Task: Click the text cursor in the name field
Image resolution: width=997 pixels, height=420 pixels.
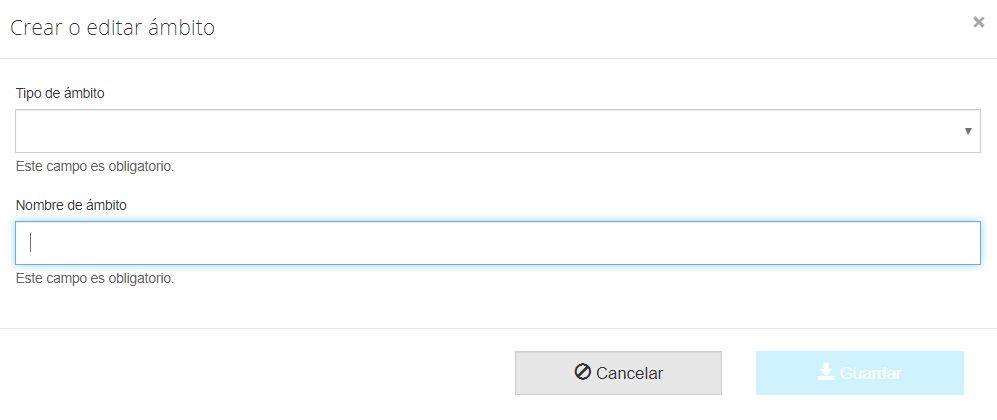Action: (x=31, y=242)
